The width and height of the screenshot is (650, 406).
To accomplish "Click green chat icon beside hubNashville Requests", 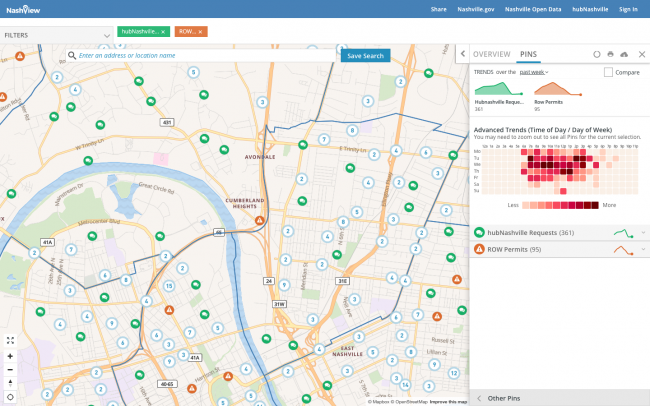I will [479, 233].
